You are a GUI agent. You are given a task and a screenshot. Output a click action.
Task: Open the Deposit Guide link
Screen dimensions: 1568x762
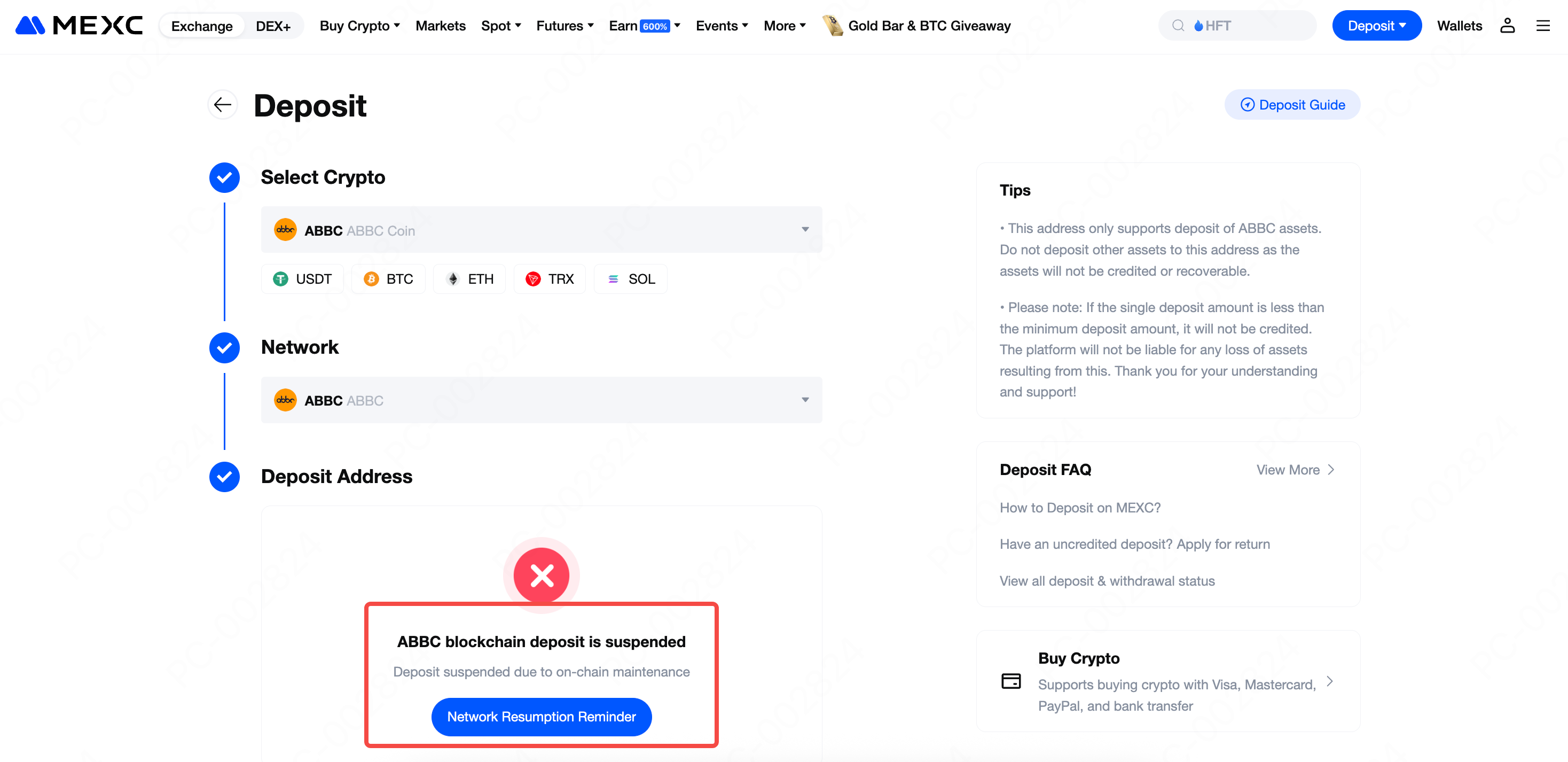1292,105
